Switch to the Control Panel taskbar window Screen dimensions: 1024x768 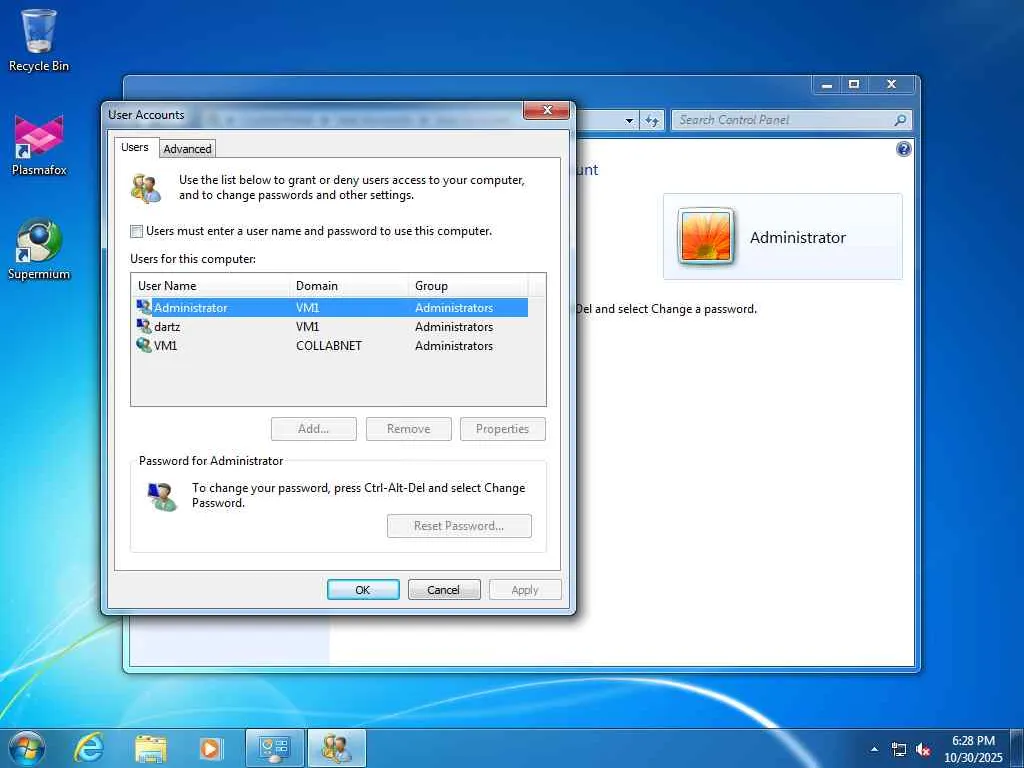[274, 748]
